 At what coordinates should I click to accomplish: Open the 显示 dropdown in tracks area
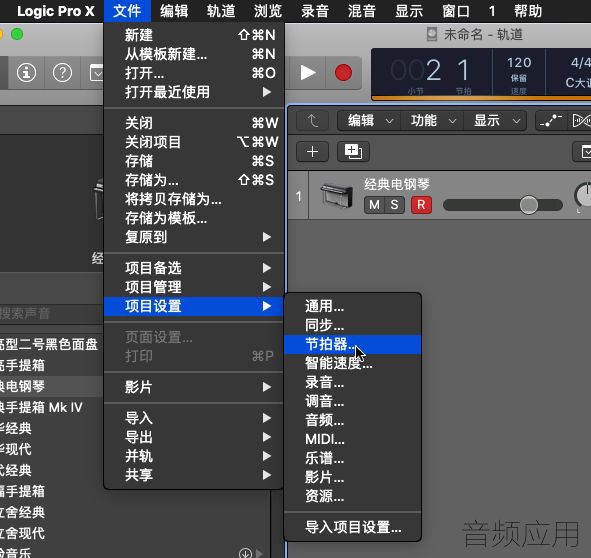click(495, 121)
